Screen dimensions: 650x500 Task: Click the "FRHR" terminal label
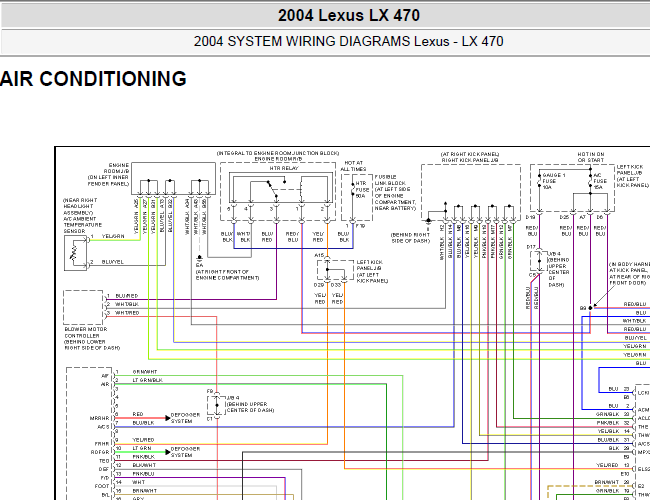[102, 444]
